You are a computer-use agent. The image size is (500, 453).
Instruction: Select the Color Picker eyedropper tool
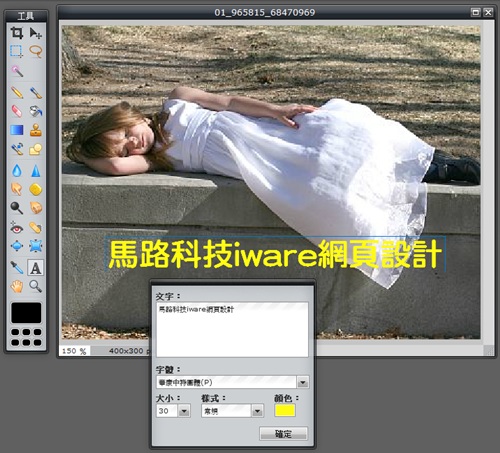coord(17,267)
